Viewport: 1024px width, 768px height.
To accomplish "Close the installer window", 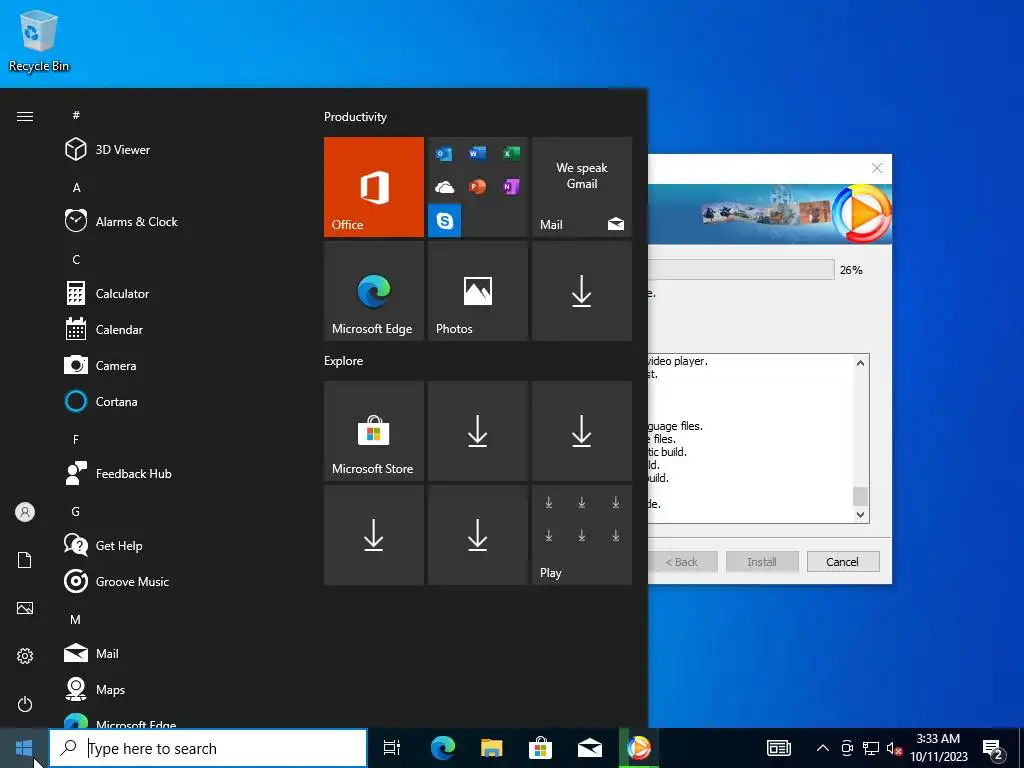I will tap(877, 168).
